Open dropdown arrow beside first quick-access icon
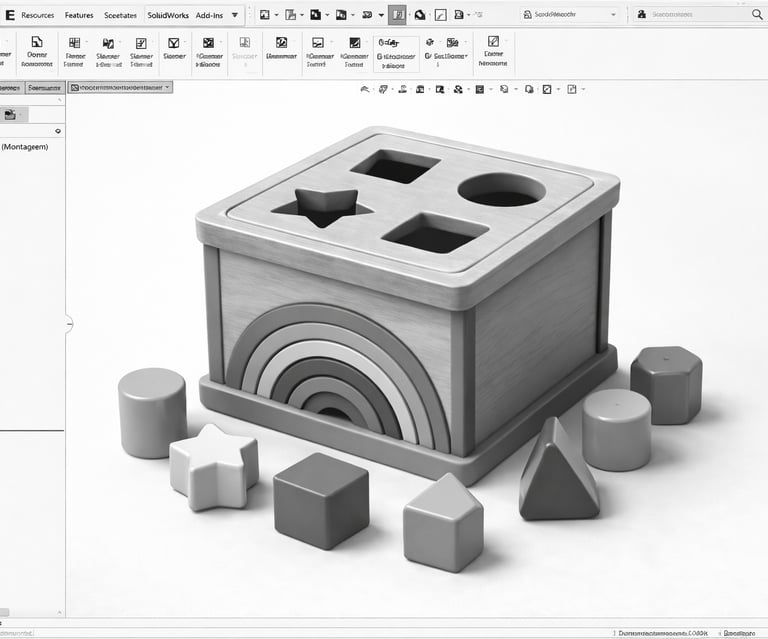Image resolution: width=768 pixels, height=639 pixels. (276, 15)
